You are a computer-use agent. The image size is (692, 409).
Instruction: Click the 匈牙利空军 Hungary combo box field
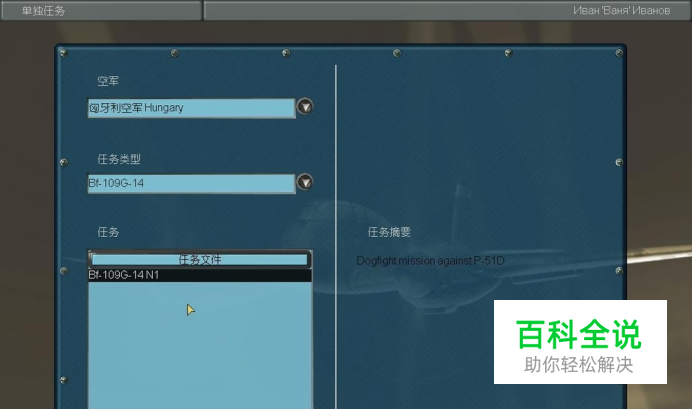(x=192, y=108)
